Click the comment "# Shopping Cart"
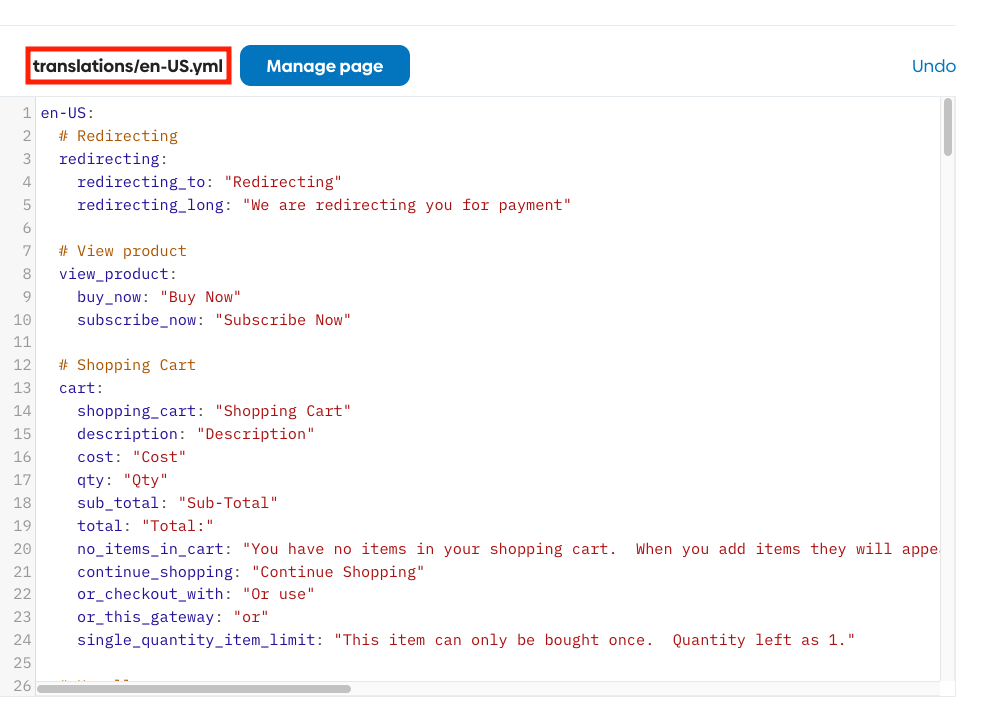 pos(127,365)
